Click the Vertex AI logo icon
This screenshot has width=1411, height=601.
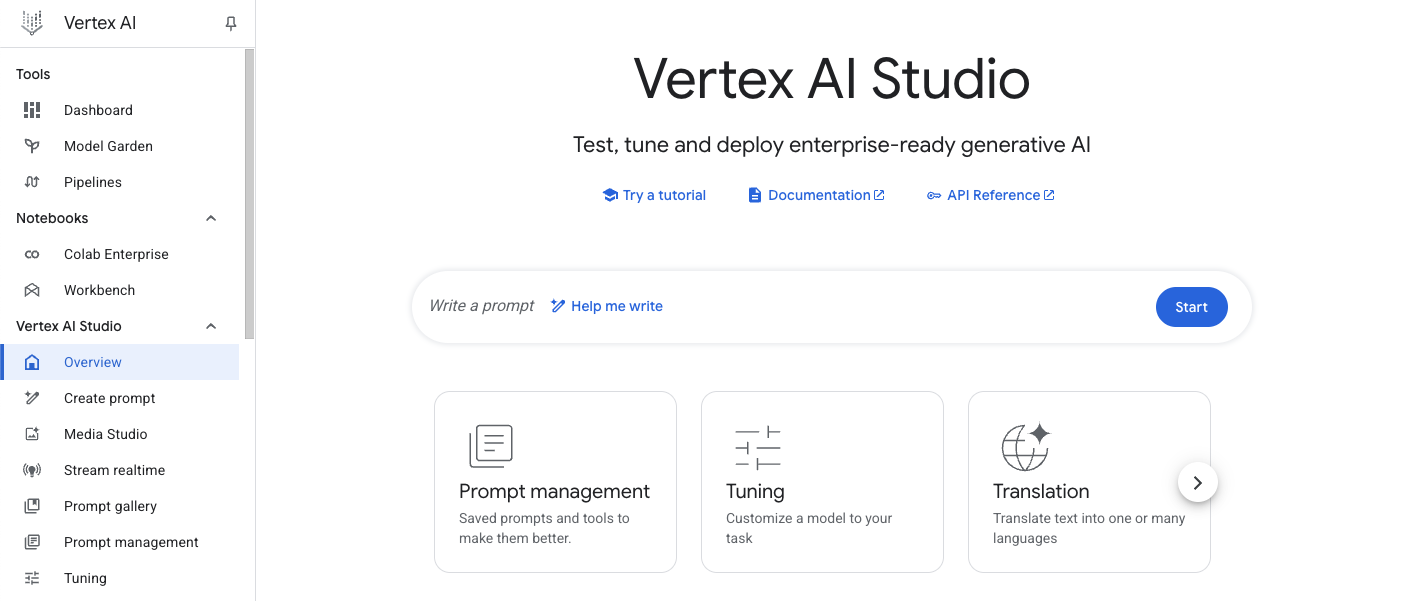[x=32, y=23]
